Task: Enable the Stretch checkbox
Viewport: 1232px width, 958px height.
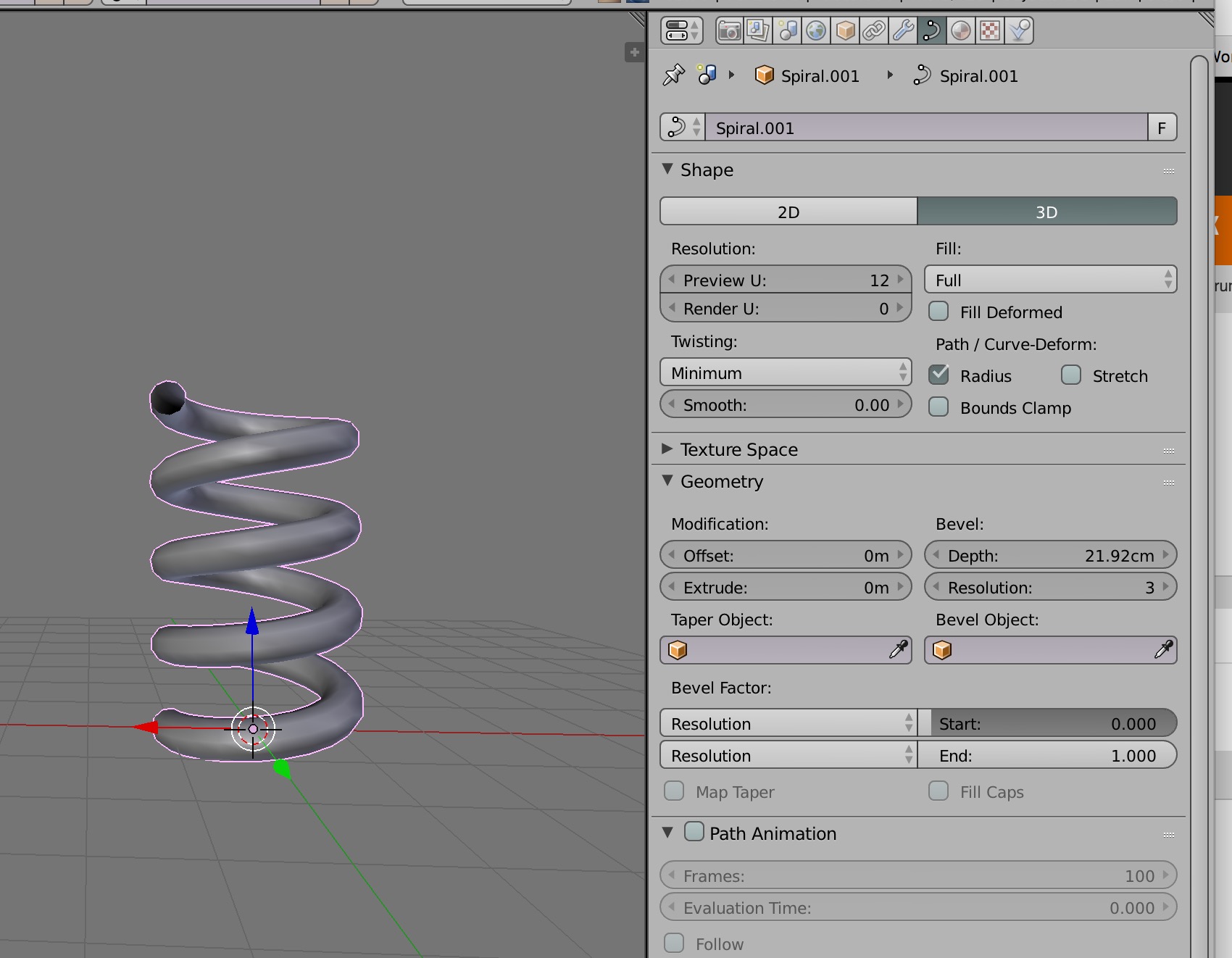Action: (1071, 375)
